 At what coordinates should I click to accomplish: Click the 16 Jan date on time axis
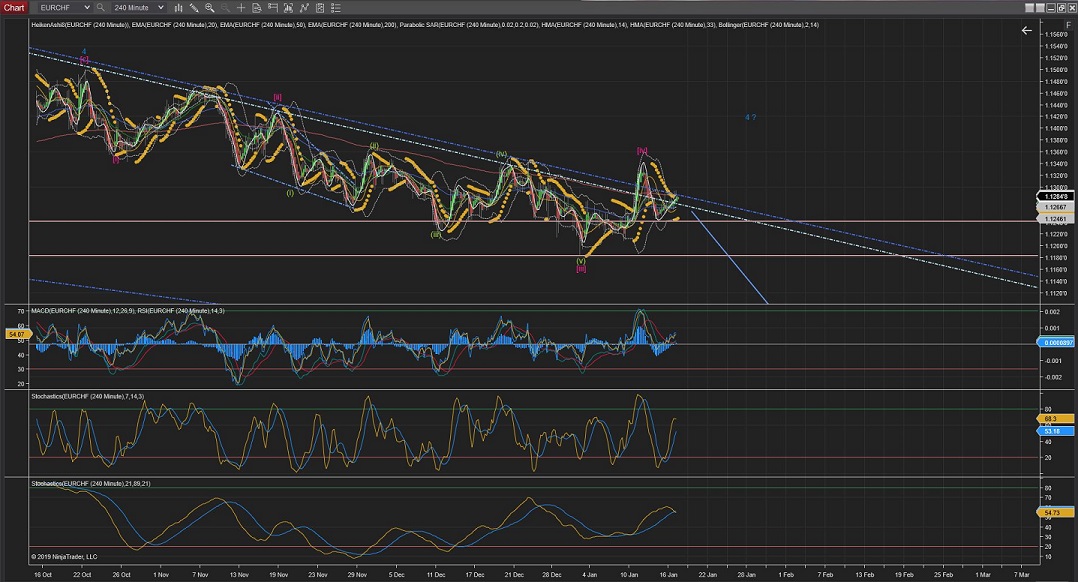coord(668,574)
